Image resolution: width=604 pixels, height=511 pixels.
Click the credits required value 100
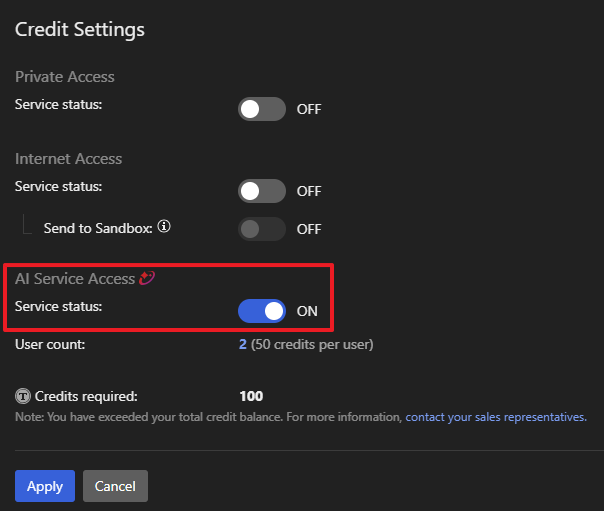(x=251, y=396)
